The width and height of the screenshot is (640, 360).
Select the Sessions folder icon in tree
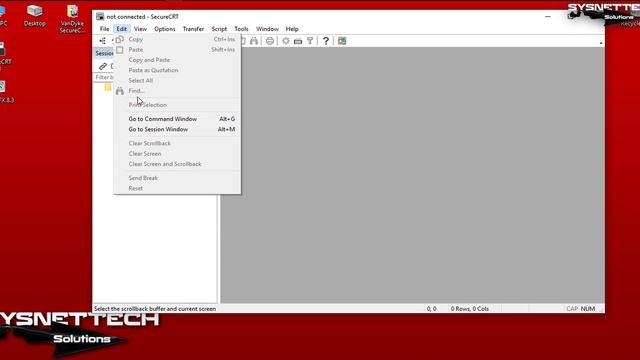point(108,87)
